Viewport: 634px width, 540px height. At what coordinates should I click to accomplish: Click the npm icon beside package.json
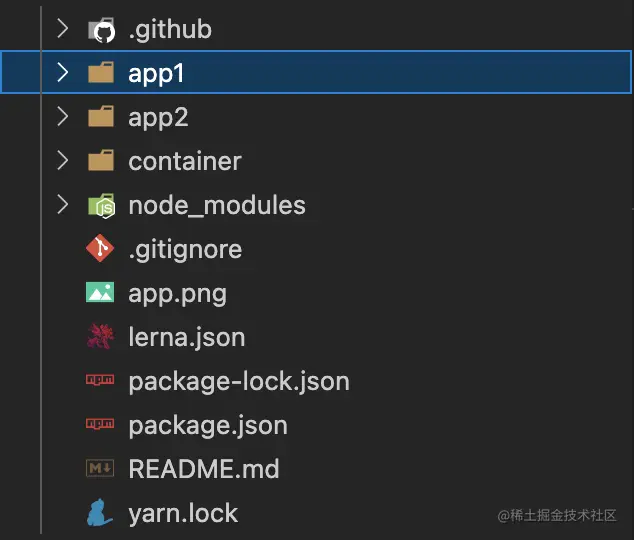(101, 425)
